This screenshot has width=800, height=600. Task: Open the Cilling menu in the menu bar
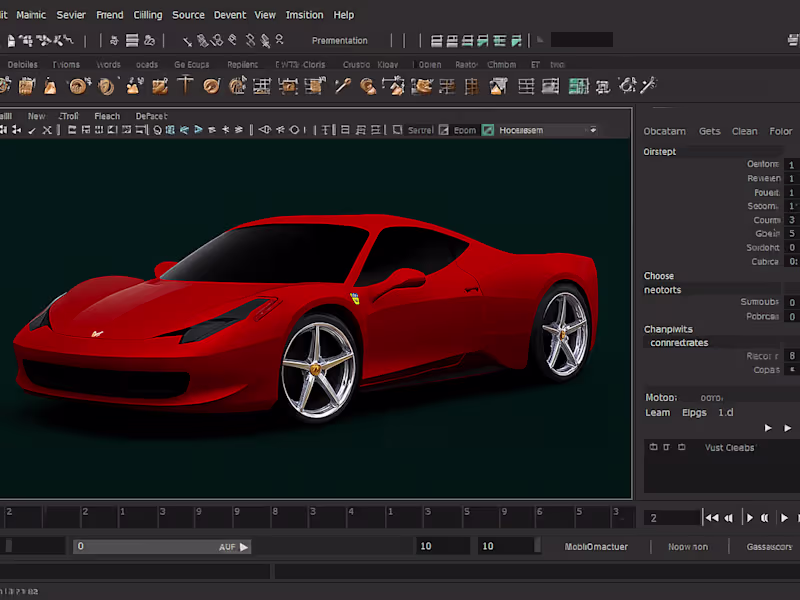pyautogui.click(x=147, y=14)
